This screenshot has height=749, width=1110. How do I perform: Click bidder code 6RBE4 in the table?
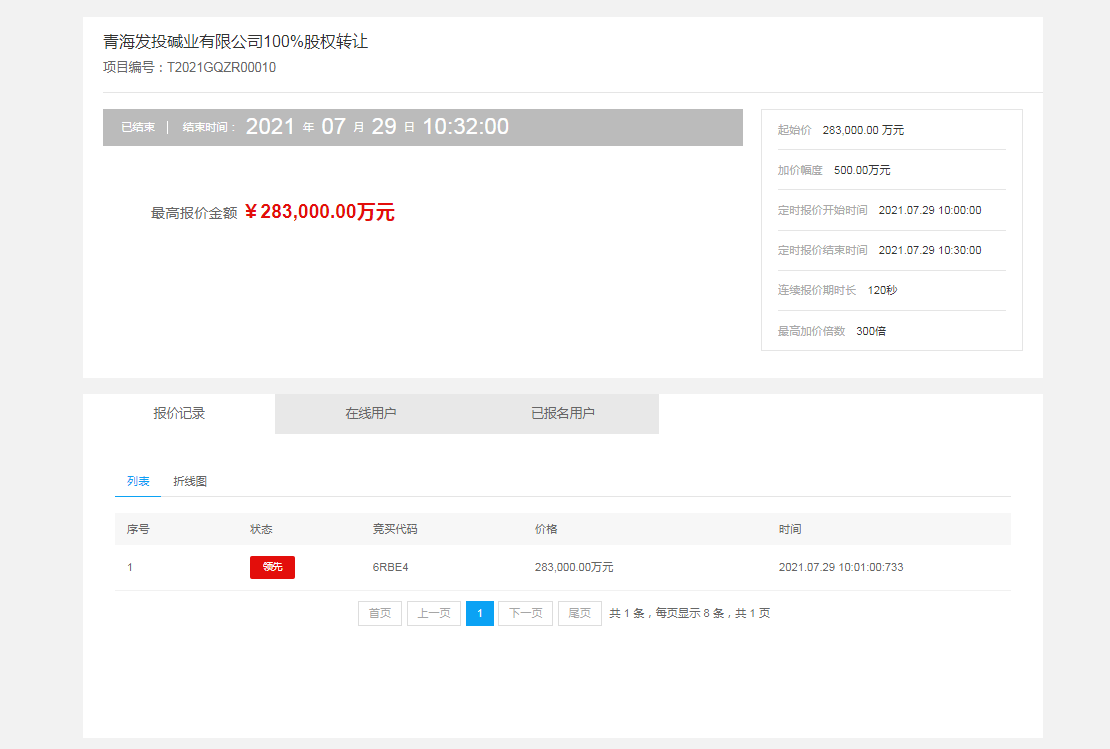click(x=391, y=567)
